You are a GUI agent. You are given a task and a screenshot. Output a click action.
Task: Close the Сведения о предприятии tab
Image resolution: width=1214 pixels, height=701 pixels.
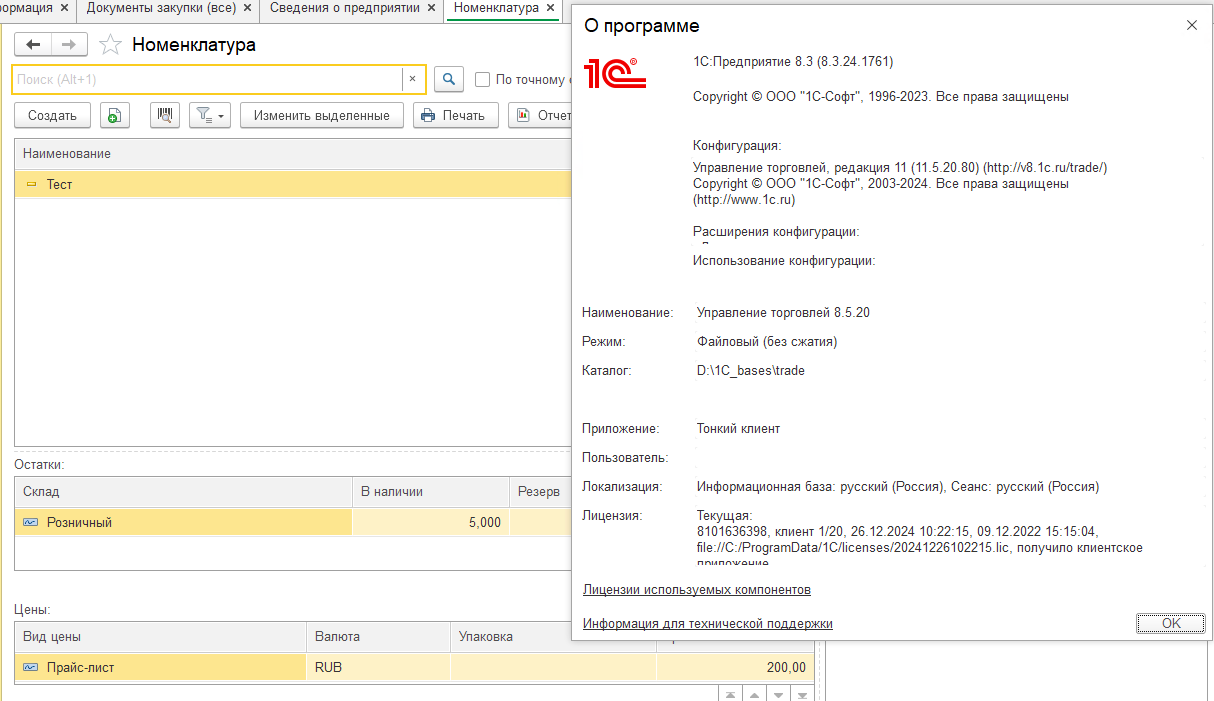click(431, 8)
